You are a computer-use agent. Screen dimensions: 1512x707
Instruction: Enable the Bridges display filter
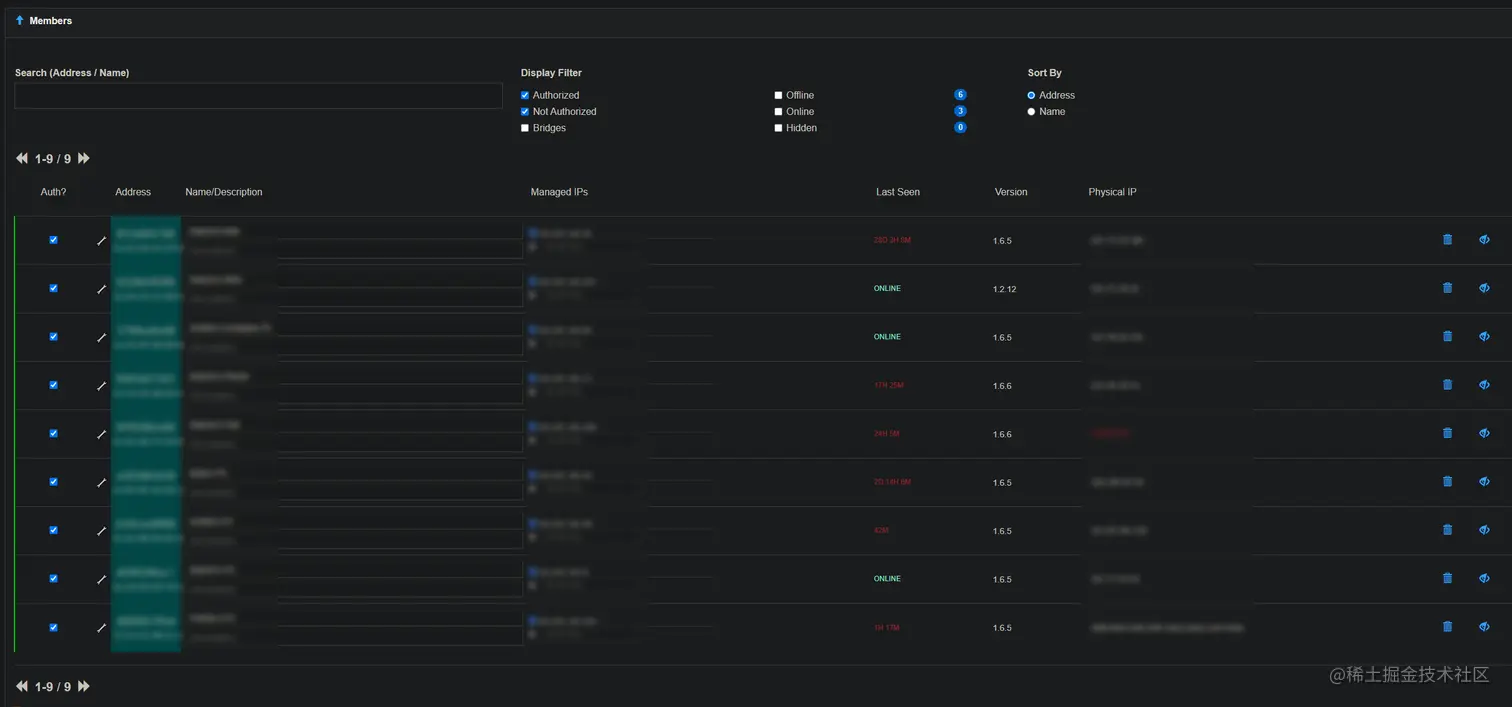(525, 128)
